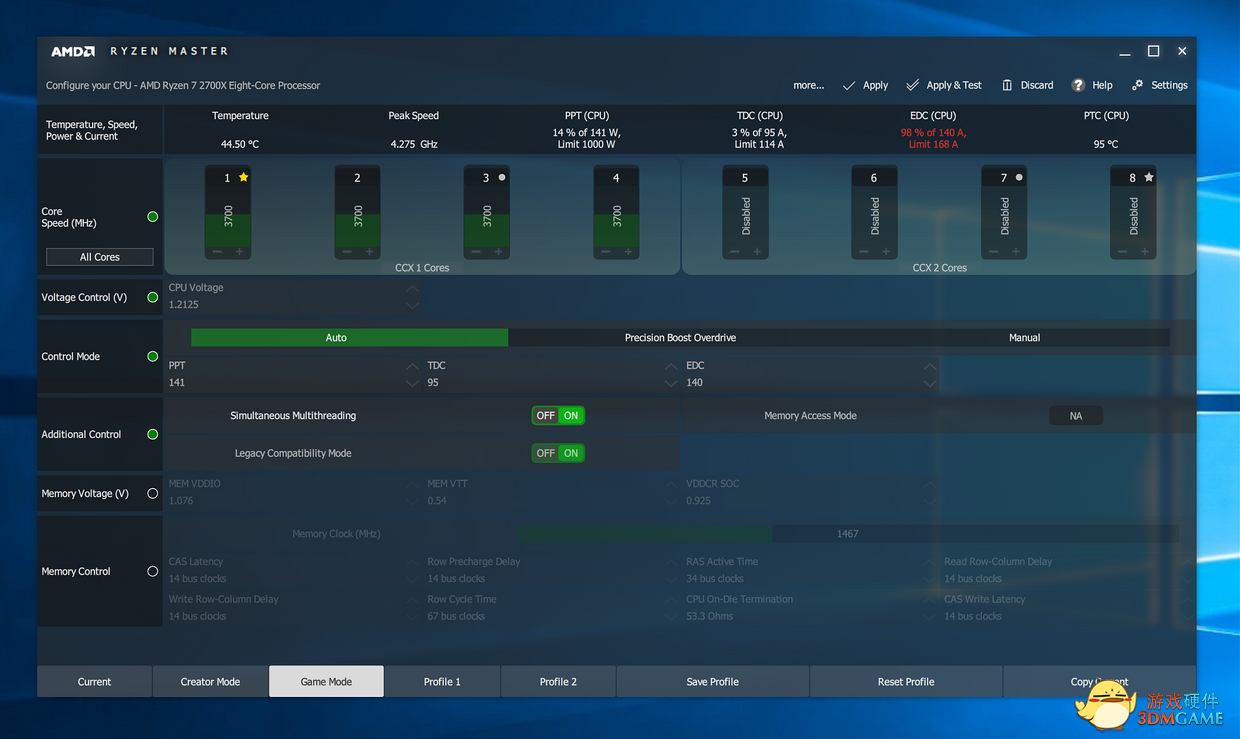Click Reset Profile button
This screenshot has height=739, width=1240.
click(906, 681)
